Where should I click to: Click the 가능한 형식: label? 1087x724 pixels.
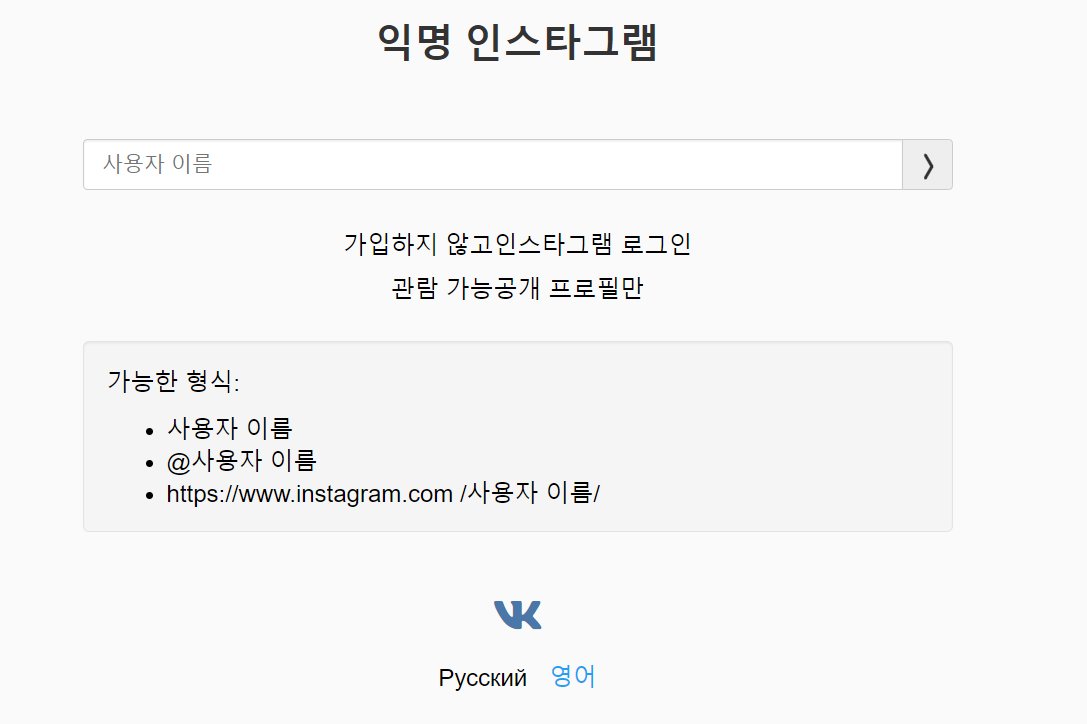click(173, 381)
